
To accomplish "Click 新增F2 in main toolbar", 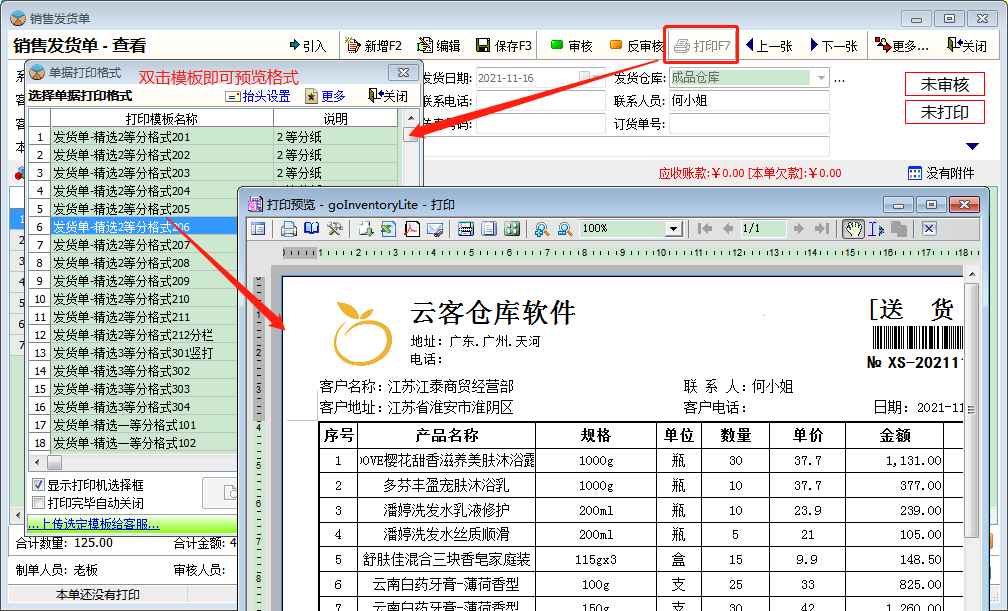I will click(374, 46).
